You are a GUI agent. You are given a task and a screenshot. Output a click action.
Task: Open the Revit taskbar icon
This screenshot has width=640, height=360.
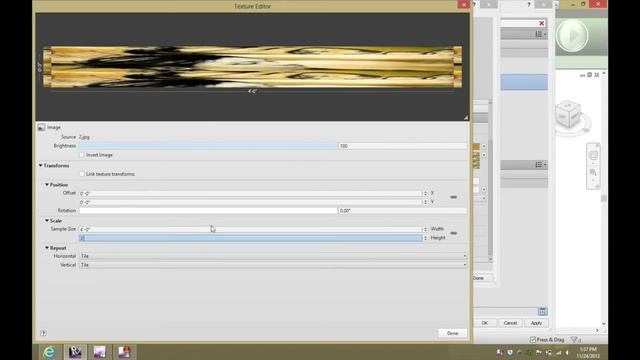point(75,352)
